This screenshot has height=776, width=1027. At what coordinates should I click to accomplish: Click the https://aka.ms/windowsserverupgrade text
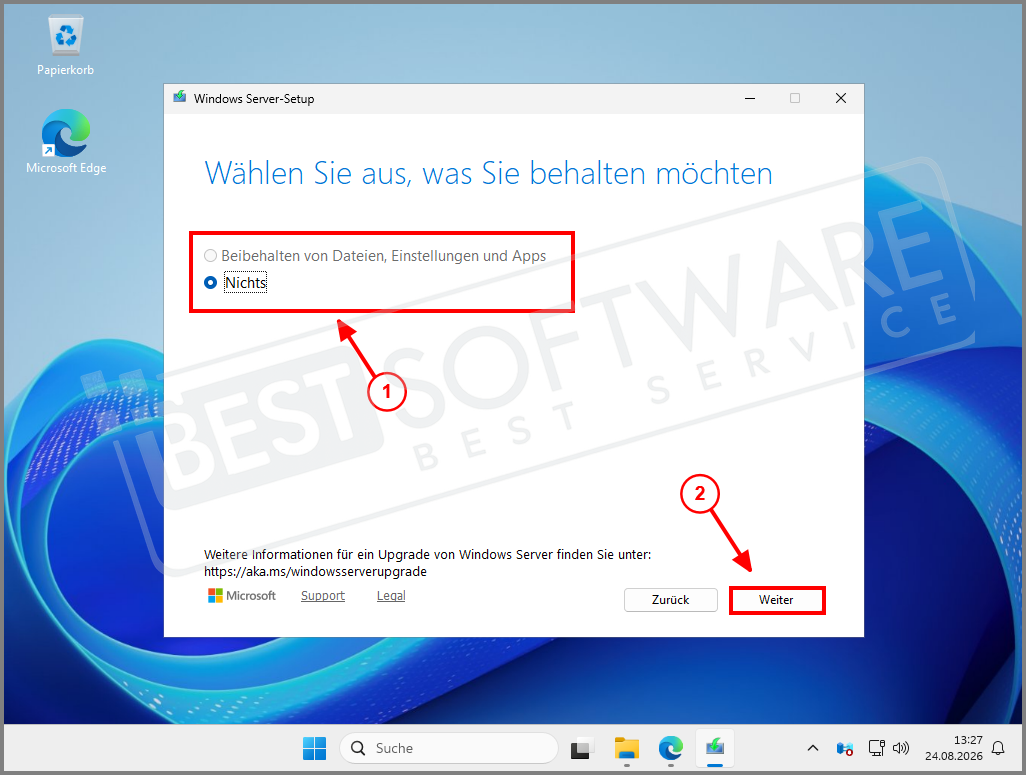[x=315, y=572]
